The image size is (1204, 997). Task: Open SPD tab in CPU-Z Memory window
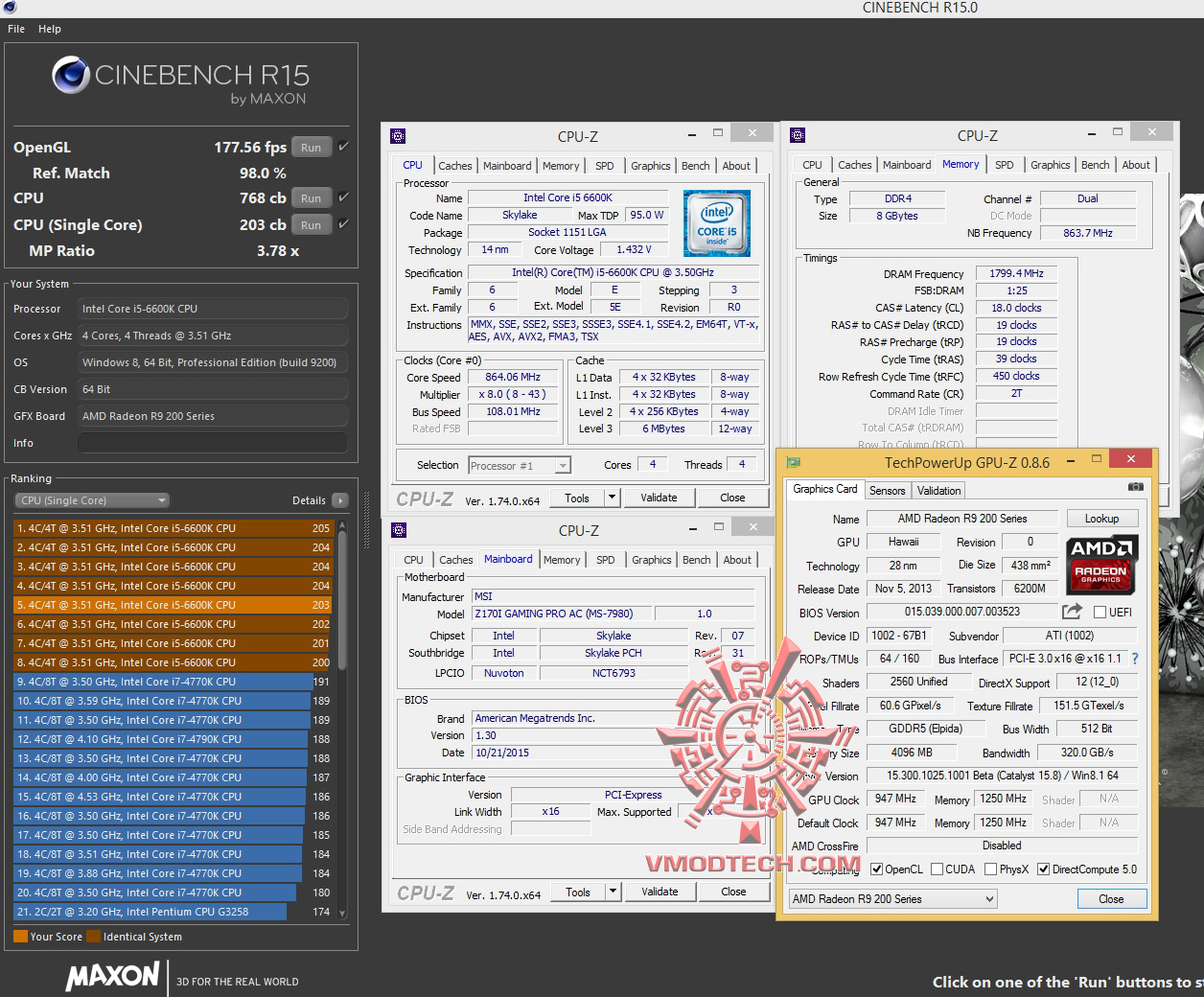tap(1004, 165)
